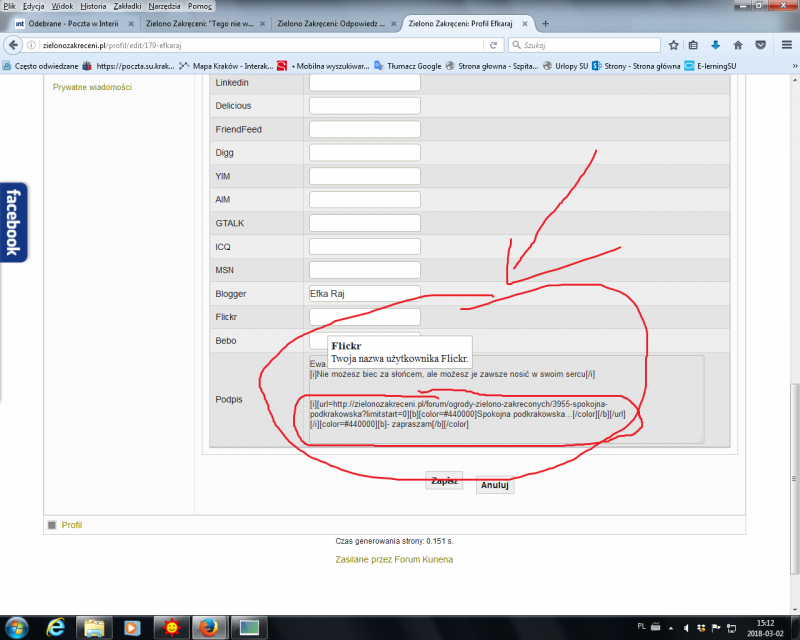Go to the browser Home icon
Screen dimensions: 800x640
(738, 45)
